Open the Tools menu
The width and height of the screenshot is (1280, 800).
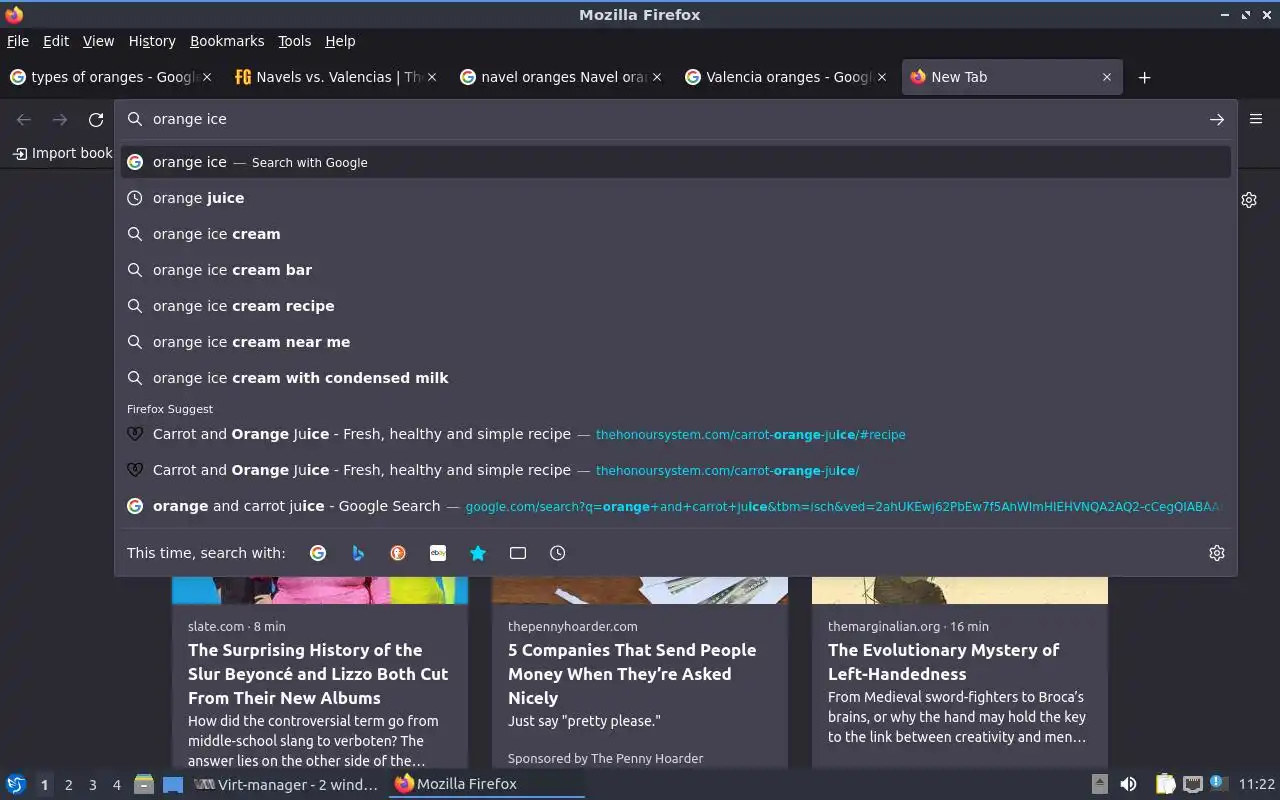point(294,41)
